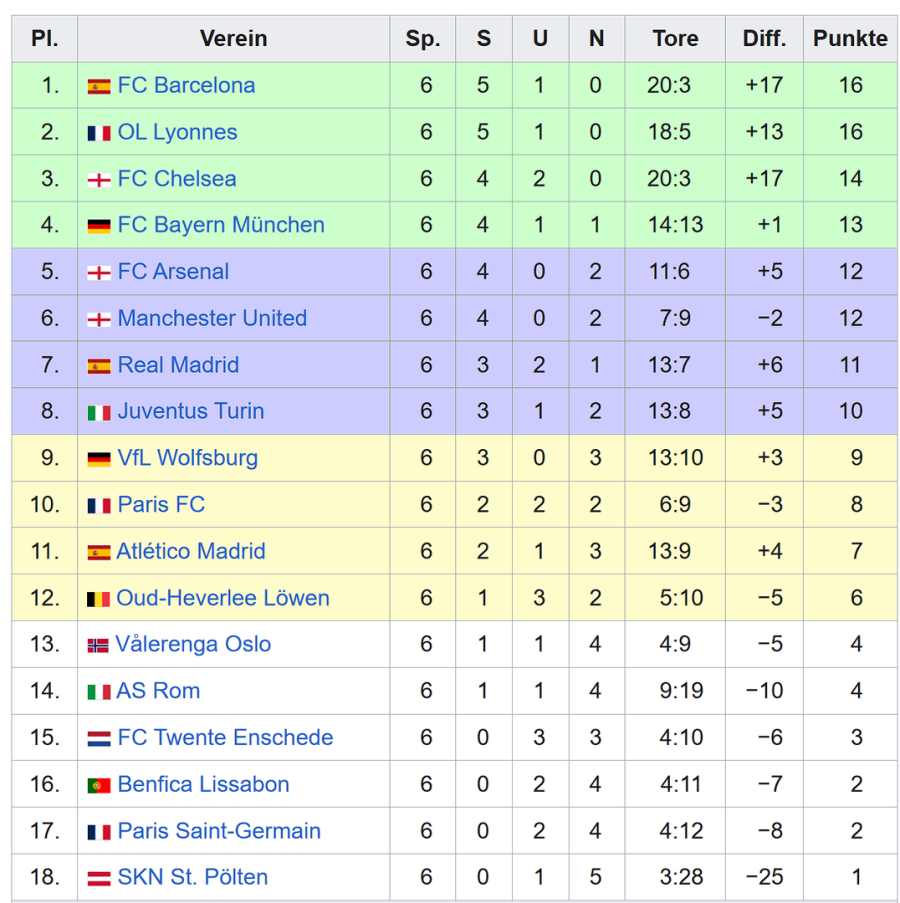The width and height of the screenshot is (900, 903).
Task: Click the Tore column header
Action: coord(675,39)
